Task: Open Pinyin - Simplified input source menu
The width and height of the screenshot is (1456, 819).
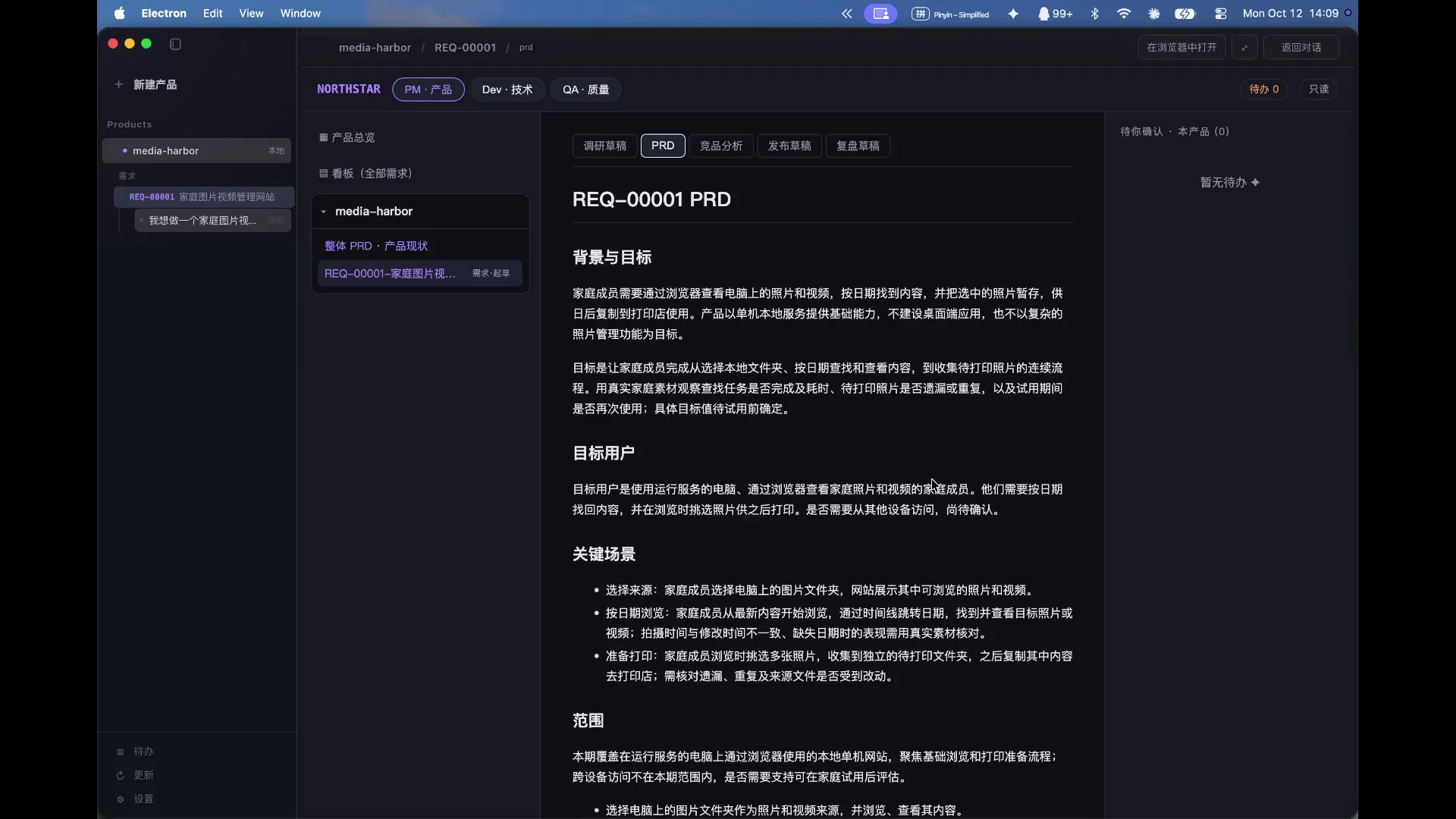Action: coord(951,14)
